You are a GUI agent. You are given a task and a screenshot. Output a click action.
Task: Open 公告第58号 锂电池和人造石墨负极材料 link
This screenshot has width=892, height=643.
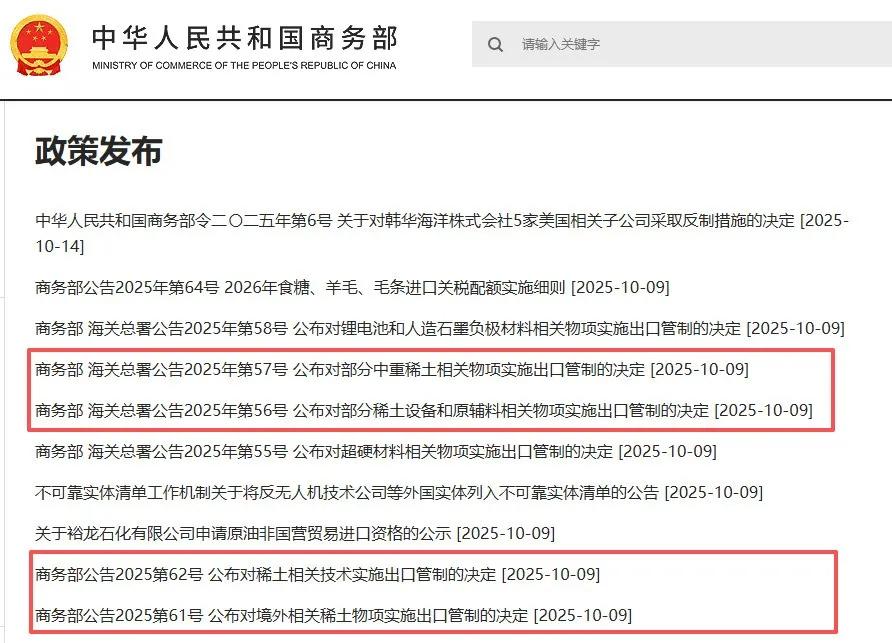tap(440, 328)
